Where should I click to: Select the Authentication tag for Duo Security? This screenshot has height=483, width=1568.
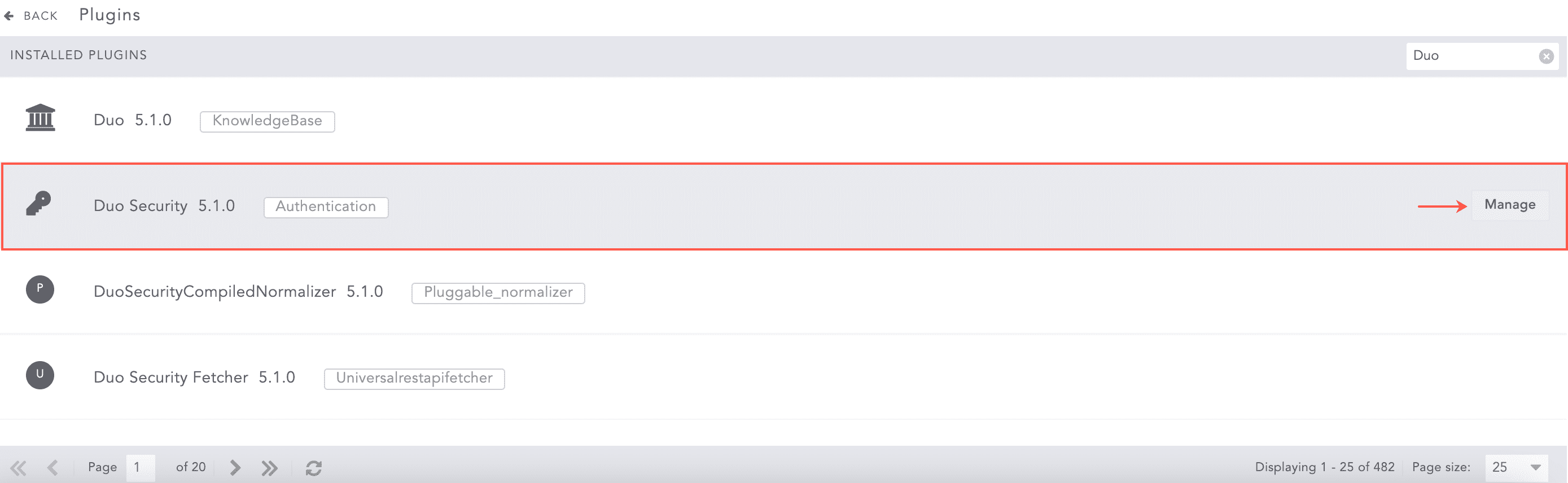coord(325,207)
